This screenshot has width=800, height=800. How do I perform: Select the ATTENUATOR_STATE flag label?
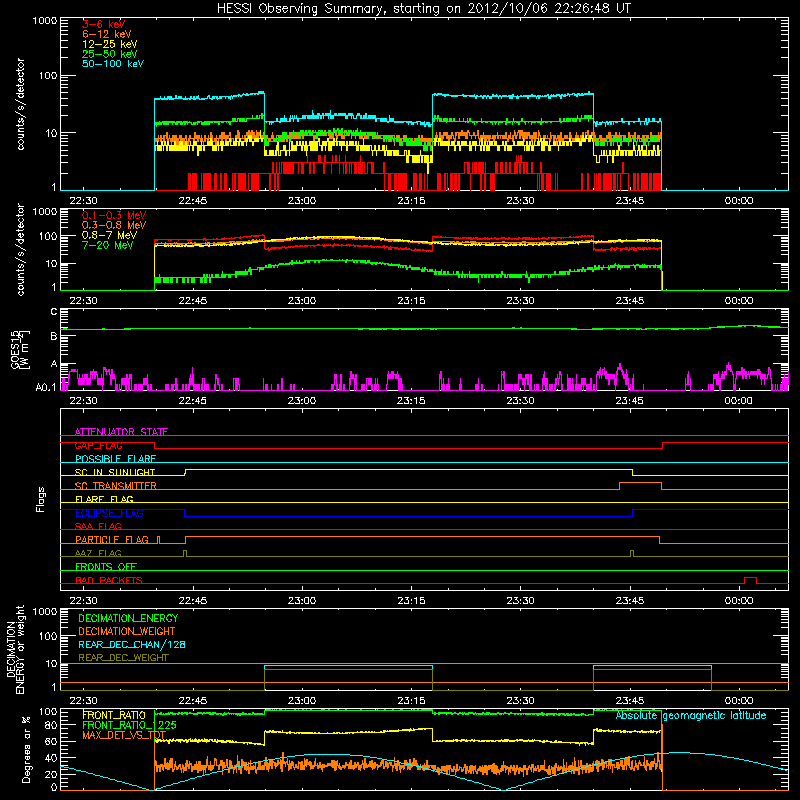point(121,432)
